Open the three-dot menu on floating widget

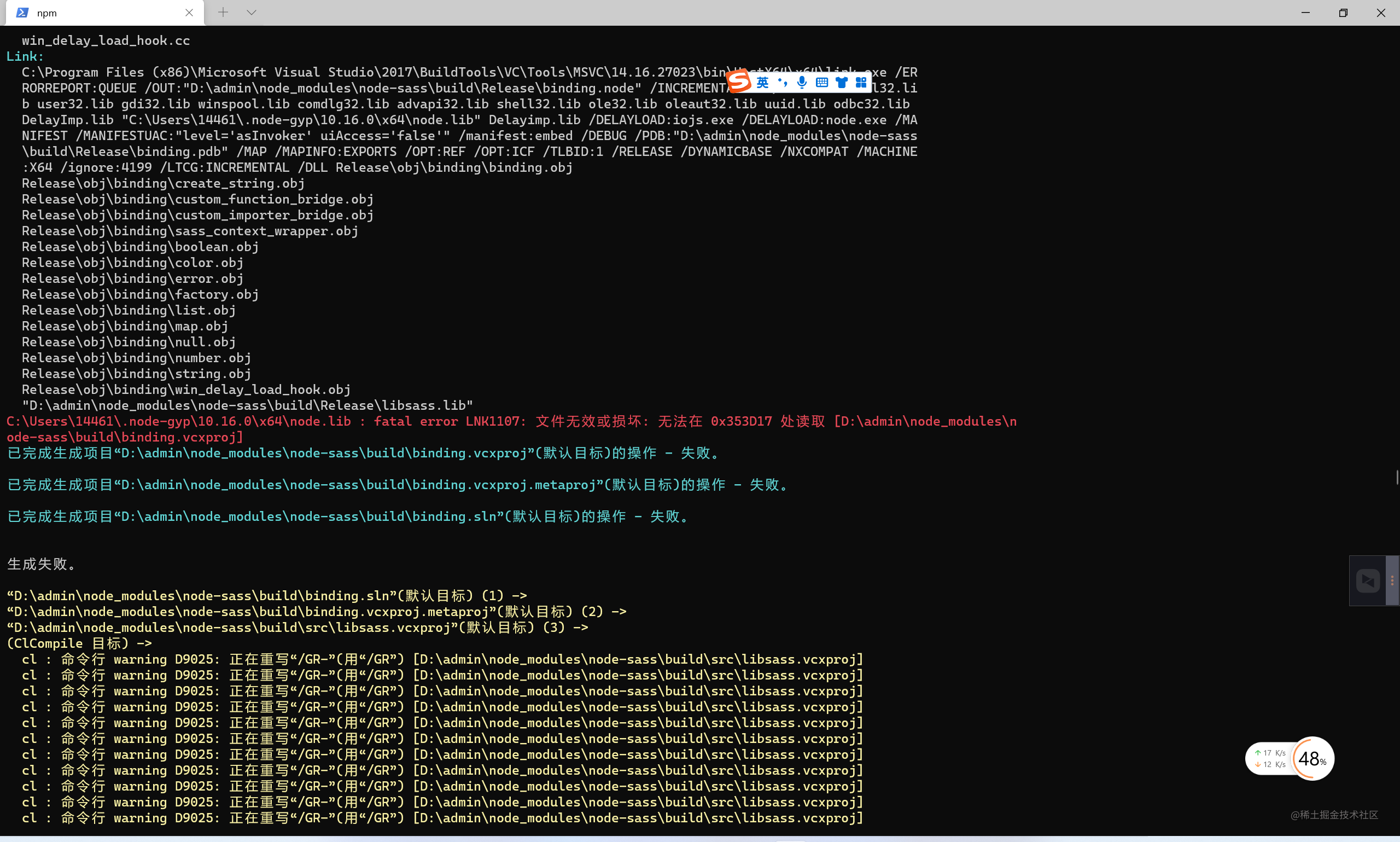pos(1392,580)
